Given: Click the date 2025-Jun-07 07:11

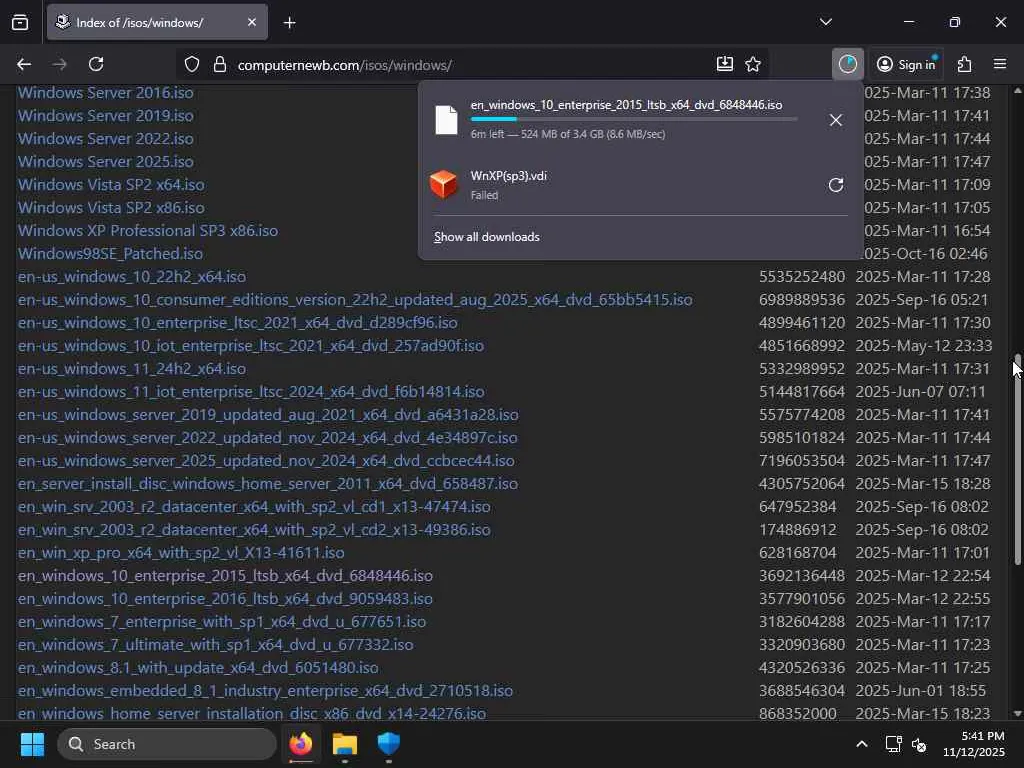Looking at the screenshot, I should (x=920, y=392).
